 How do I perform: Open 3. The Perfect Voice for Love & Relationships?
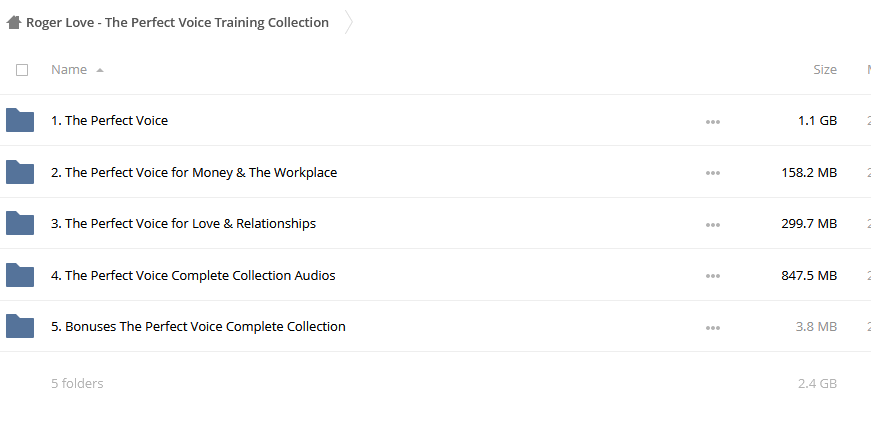pos(183,223)
